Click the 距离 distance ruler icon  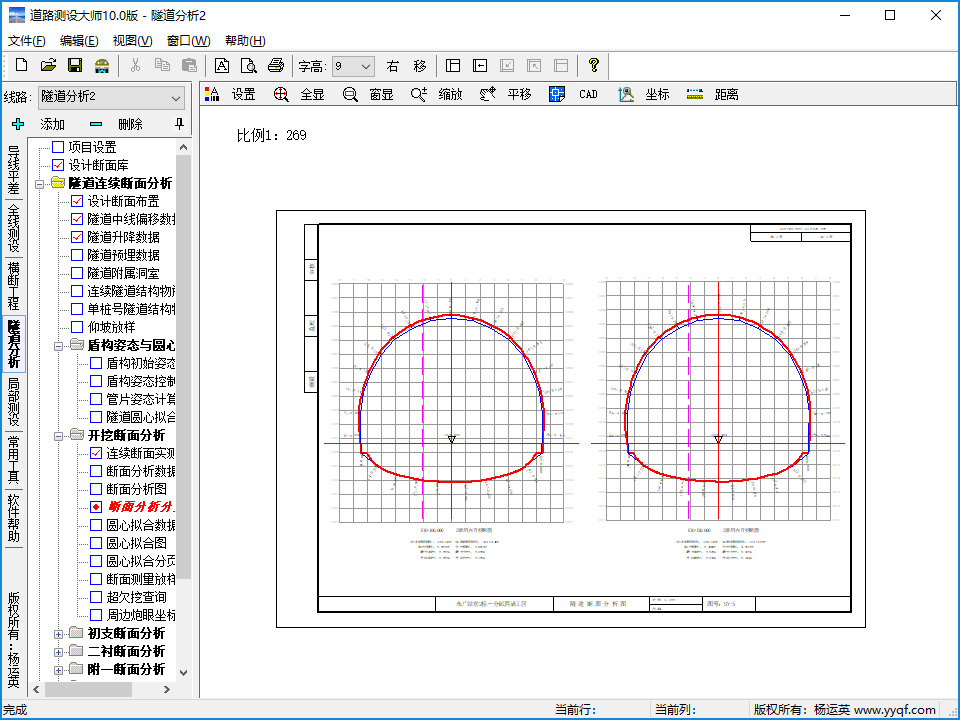coord(694,94)
